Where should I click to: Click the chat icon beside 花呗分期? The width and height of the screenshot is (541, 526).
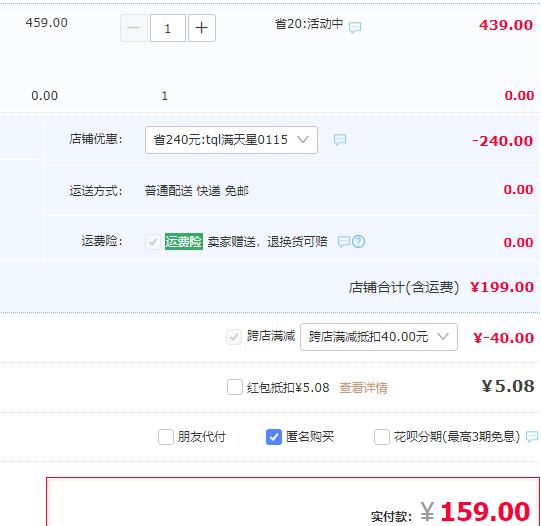[x=532, y=437]
